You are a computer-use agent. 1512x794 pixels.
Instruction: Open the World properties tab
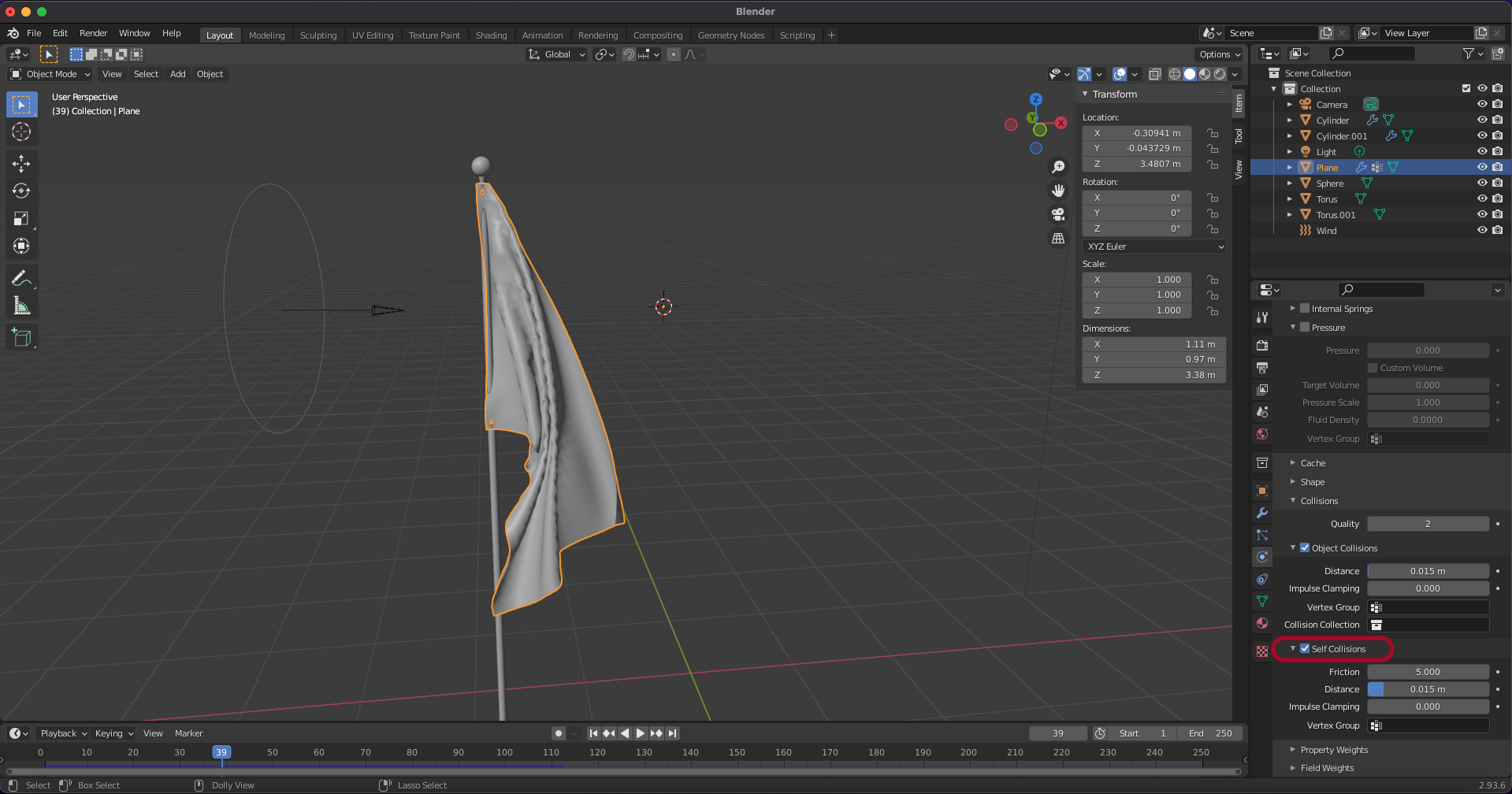pyautogui.click(x=1262, y=434)
